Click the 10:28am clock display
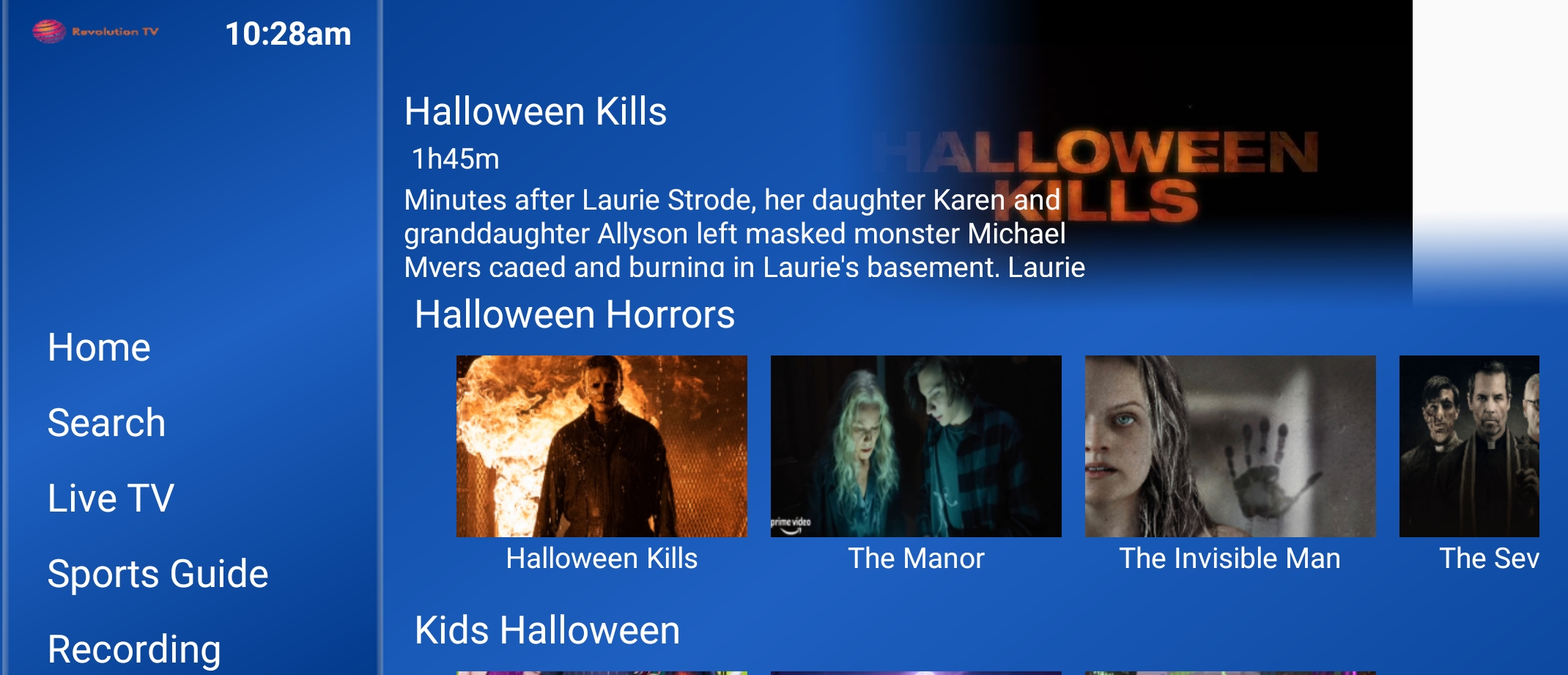The width and height of the screenshot is (1568, 675). click(288, 34)
